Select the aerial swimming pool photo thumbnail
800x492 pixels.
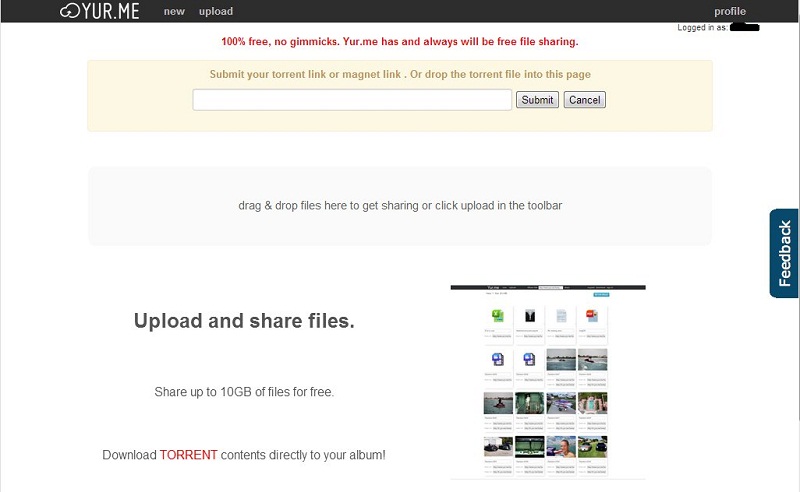pos(592,403)
